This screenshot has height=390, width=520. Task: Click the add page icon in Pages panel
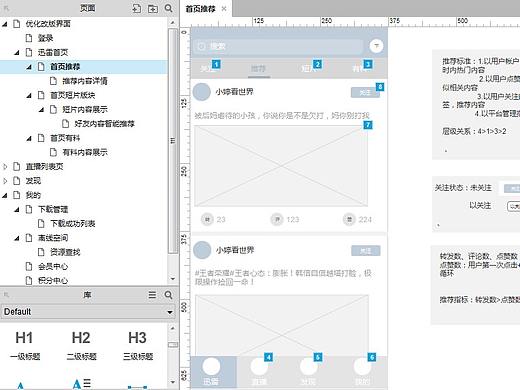137,8
